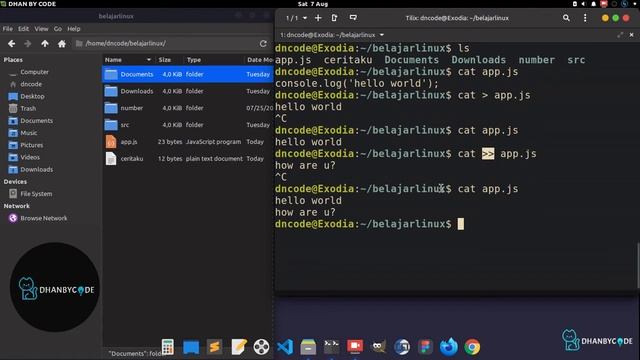
Task: Sort files by the Size column
Action: pos(169,60)
